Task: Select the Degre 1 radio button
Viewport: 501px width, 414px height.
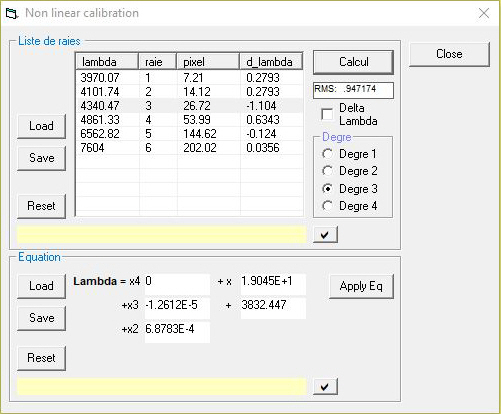Action: pyautogui.click(x=327, y=154)
